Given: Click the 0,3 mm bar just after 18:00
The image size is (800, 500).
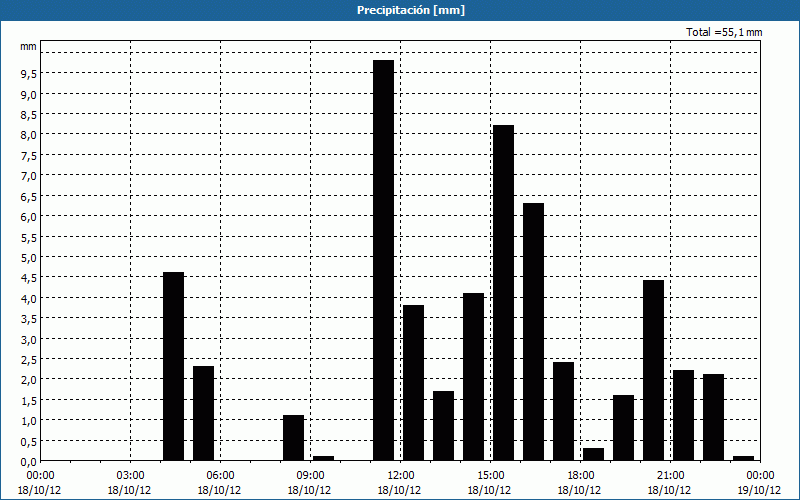Looking at the screenshot, I should (593, 455).
